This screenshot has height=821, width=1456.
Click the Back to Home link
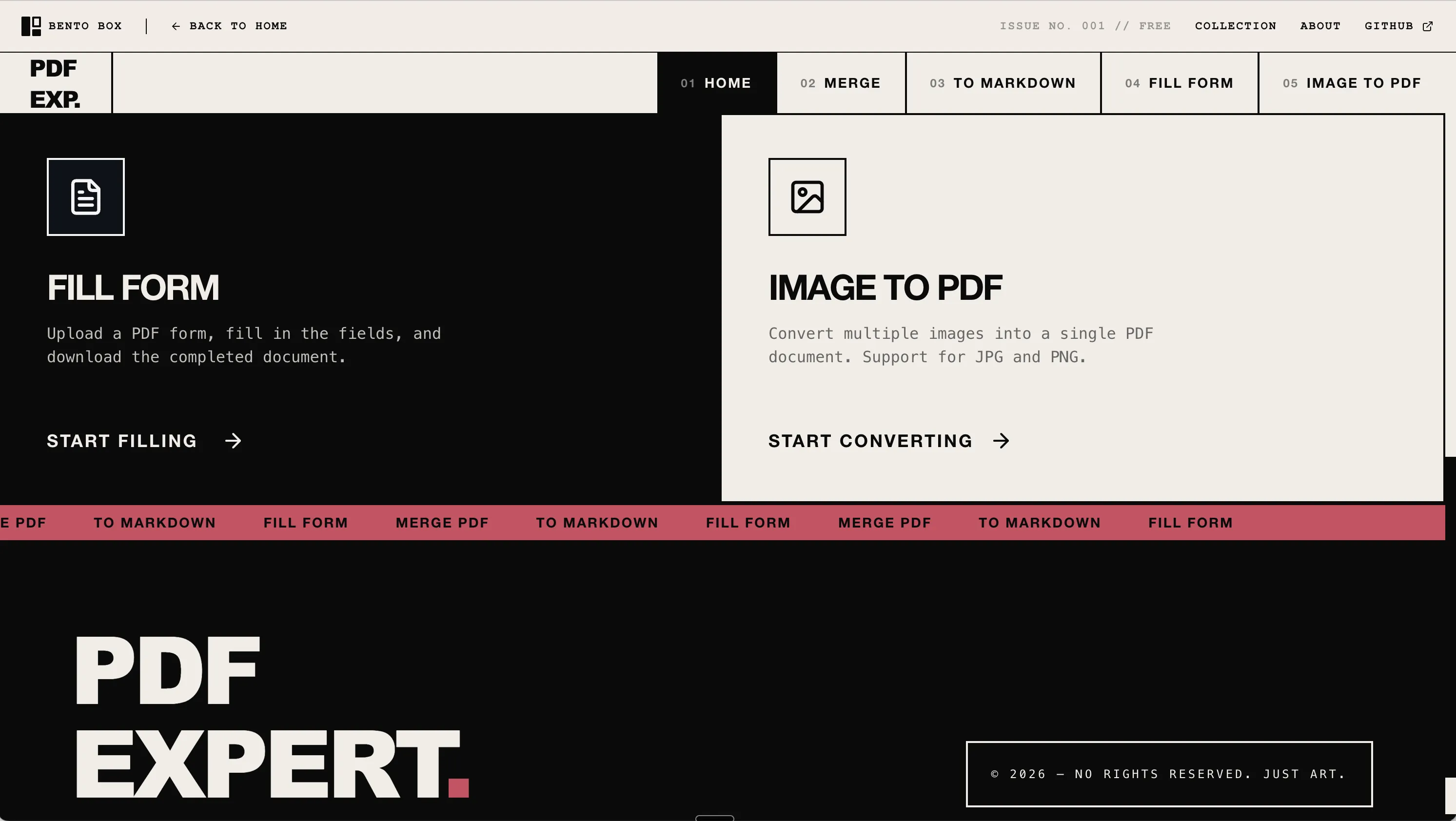[x=238, y=26]
